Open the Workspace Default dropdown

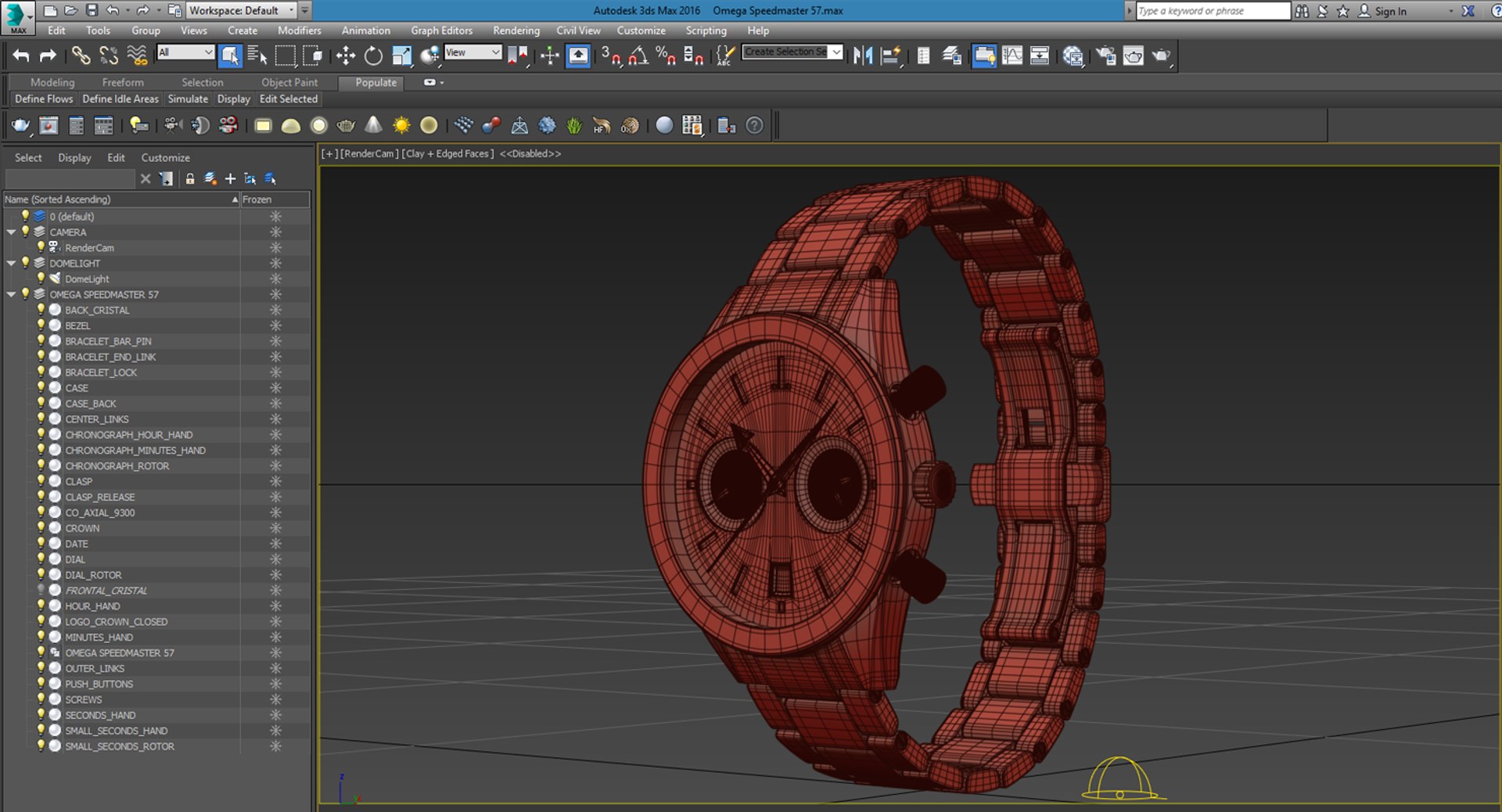[242, 10]
